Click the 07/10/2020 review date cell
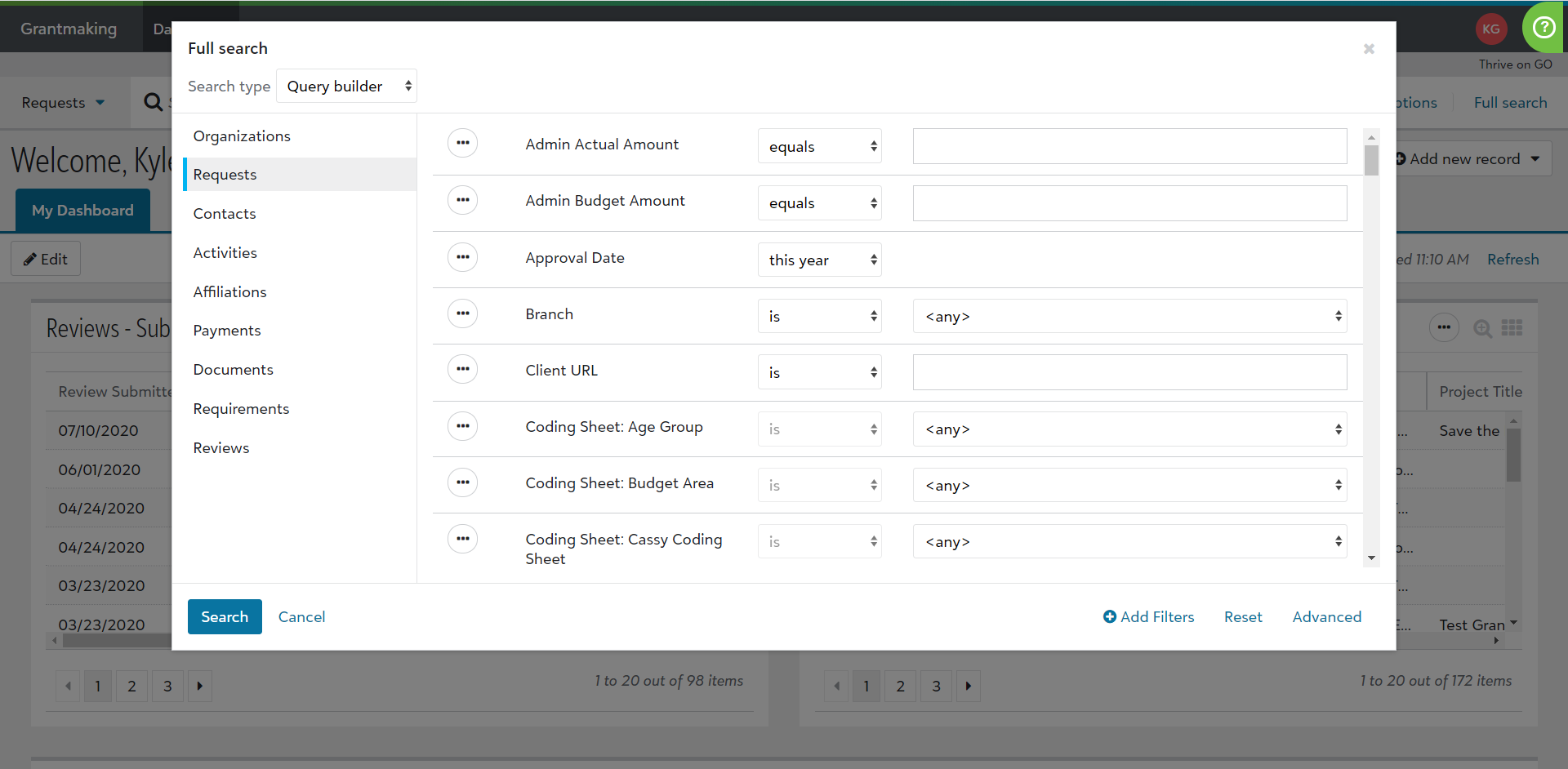This screenshot has height=769, width=1568. click(x=98, y=430)
